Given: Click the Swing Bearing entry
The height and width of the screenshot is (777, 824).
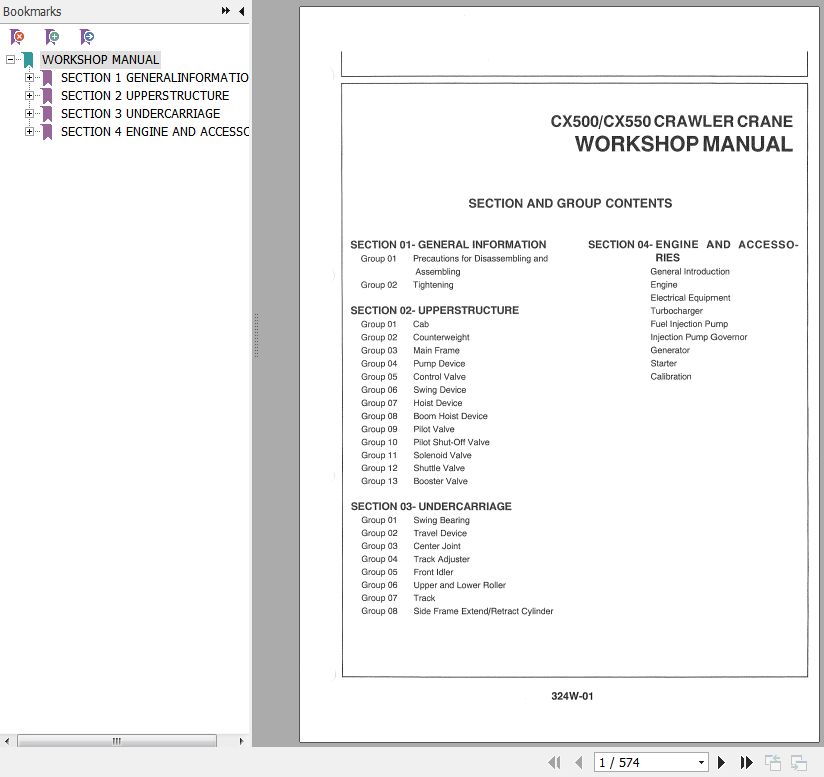Looking at the screenshot, I should pyautogui.click(x=441, y=520).
